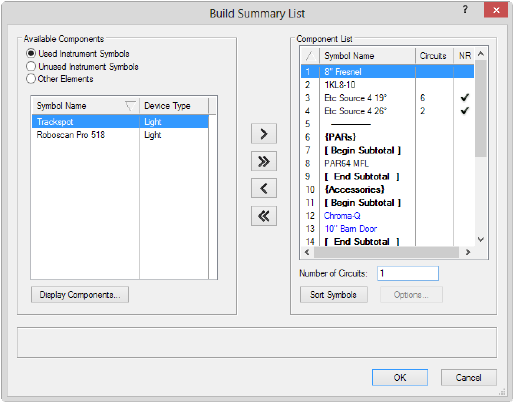Screen dimensions: 514x403
Task: Click the Circuits column header
Action: point(434,56)
